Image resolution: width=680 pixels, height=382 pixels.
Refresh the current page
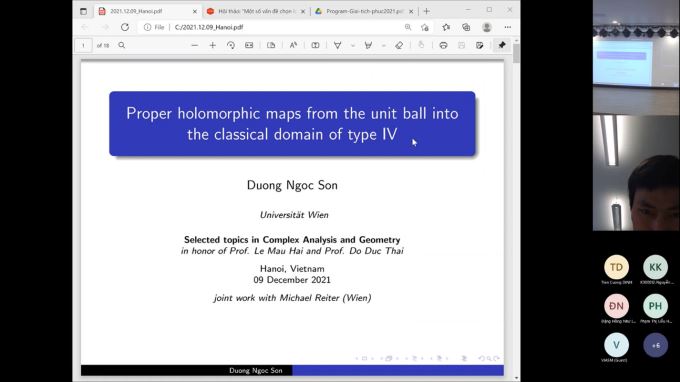(x=125, y=27)
